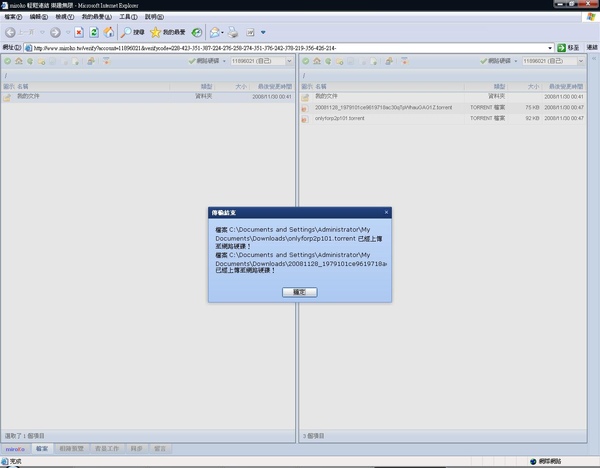Viewport: 600px width, 468px height.
Task: Click the IE Forward arrow button
Action: pos(55,33)
